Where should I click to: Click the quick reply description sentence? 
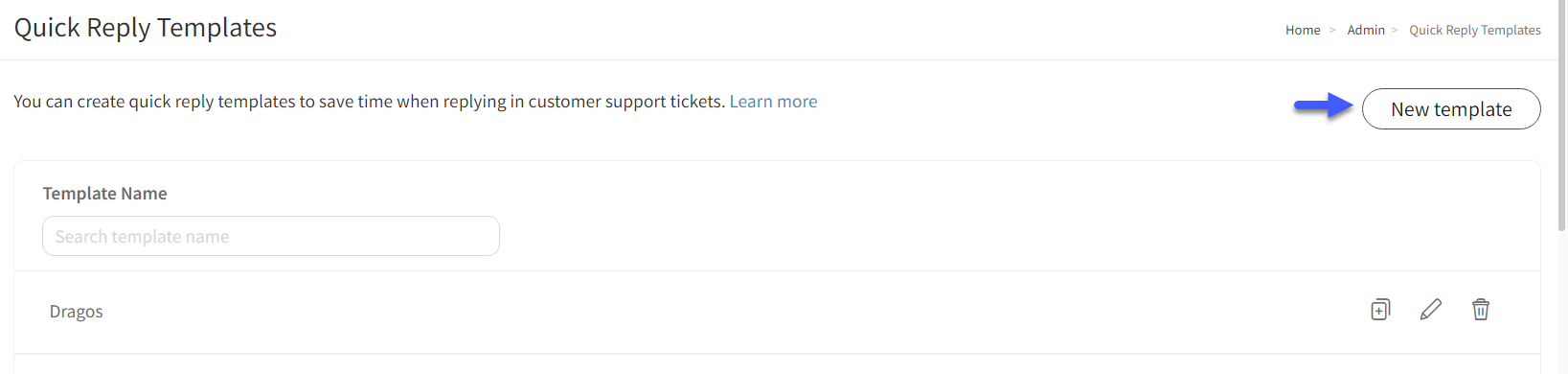click(x=369, y=102)
